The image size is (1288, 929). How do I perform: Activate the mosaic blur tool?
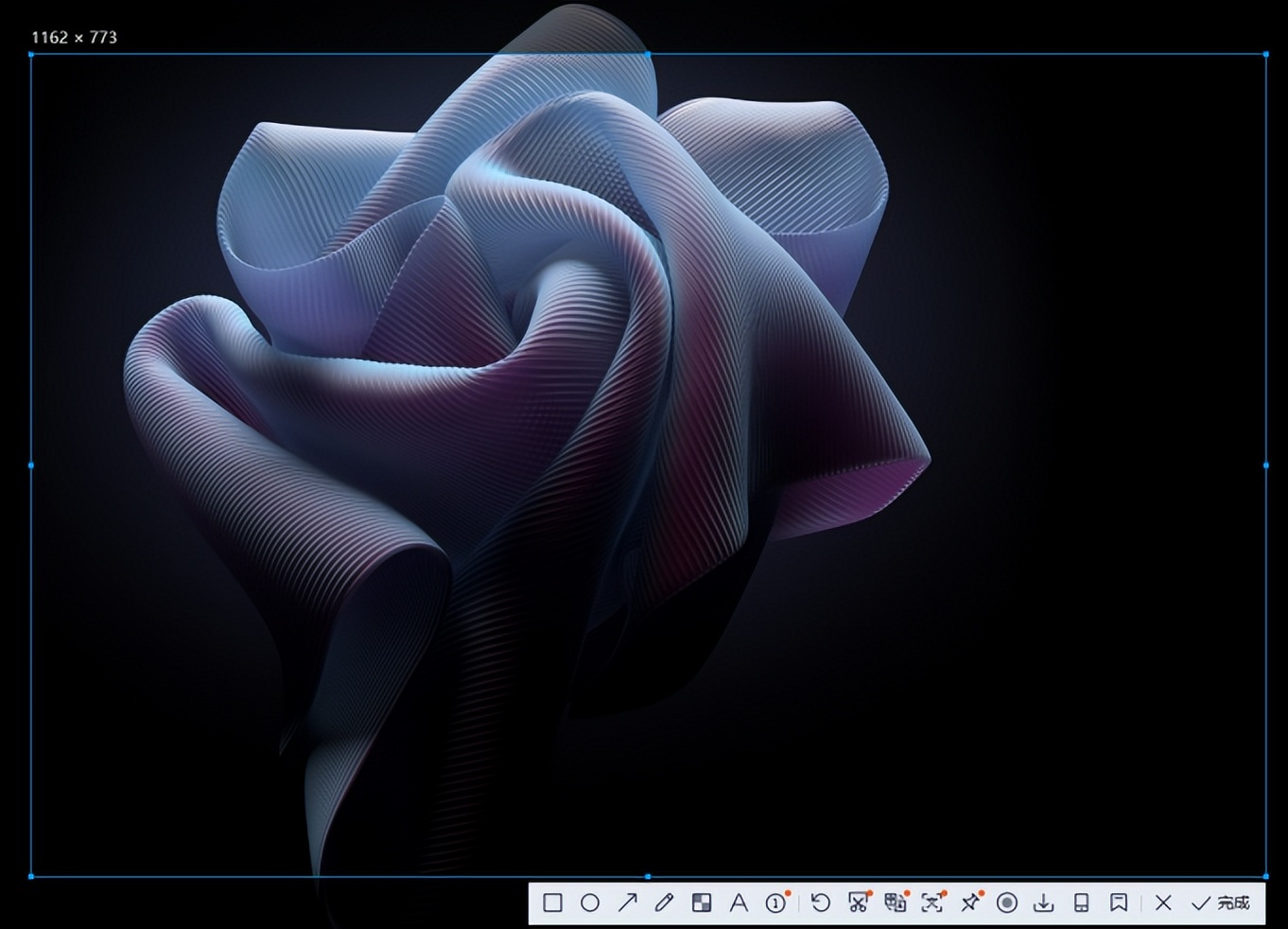click(702, 903)
